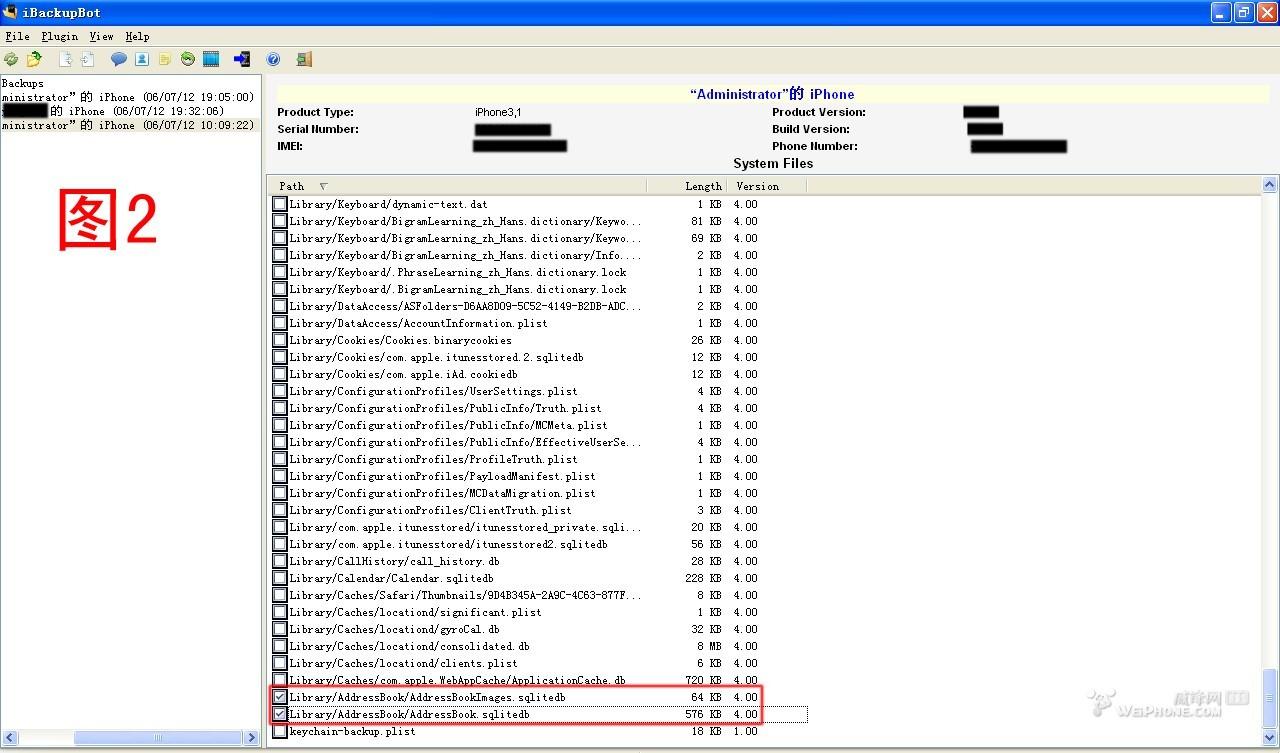Viewport: 1280px width, 753px height.
Task: Click the sort arrow beside Path header
Action: click(323, 186)
